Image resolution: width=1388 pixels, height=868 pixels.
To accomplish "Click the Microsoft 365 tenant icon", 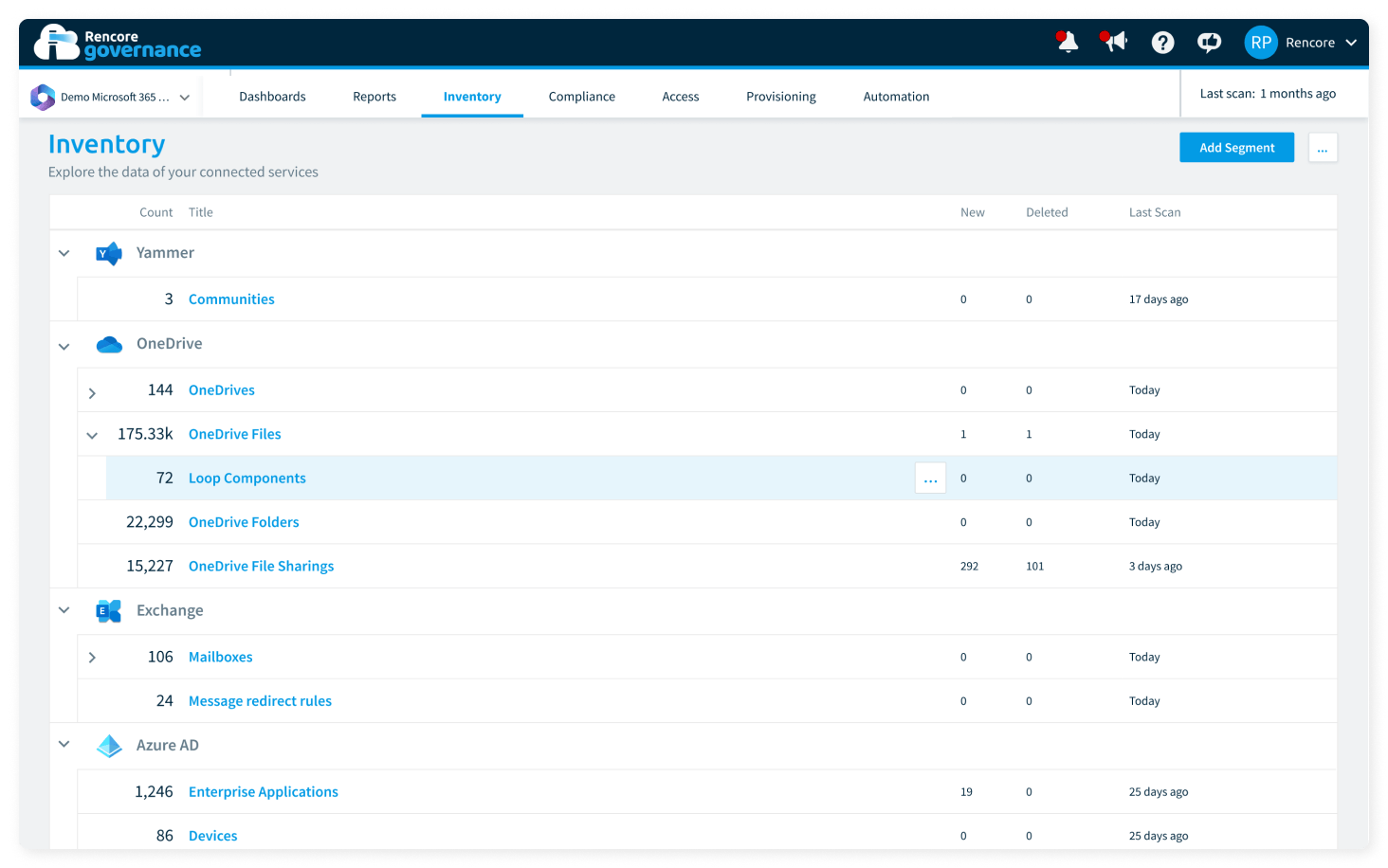I will [43, 97].
